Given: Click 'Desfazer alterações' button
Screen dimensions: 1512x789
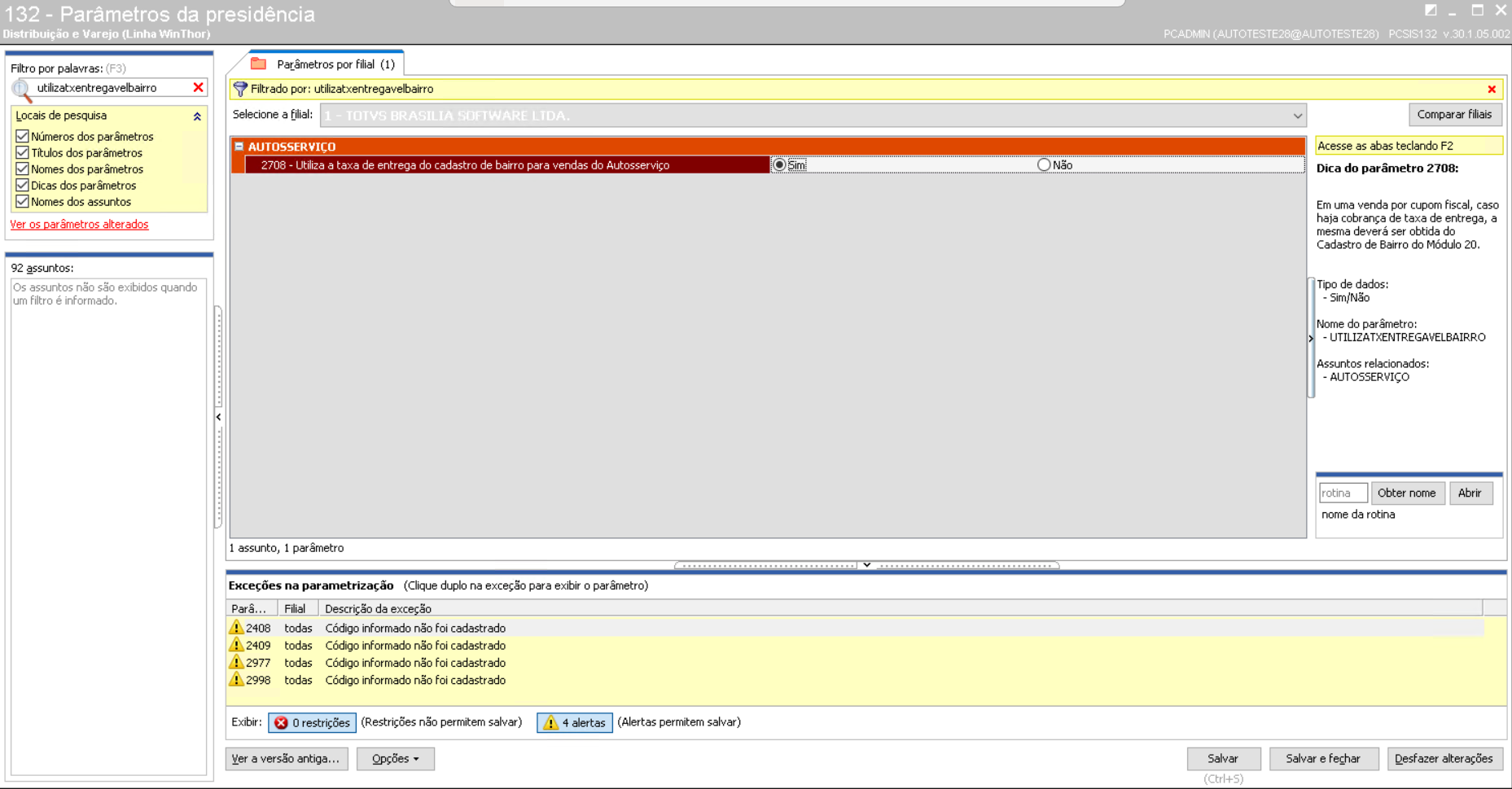Looking at the screenshot, I should coord(1444,758).
